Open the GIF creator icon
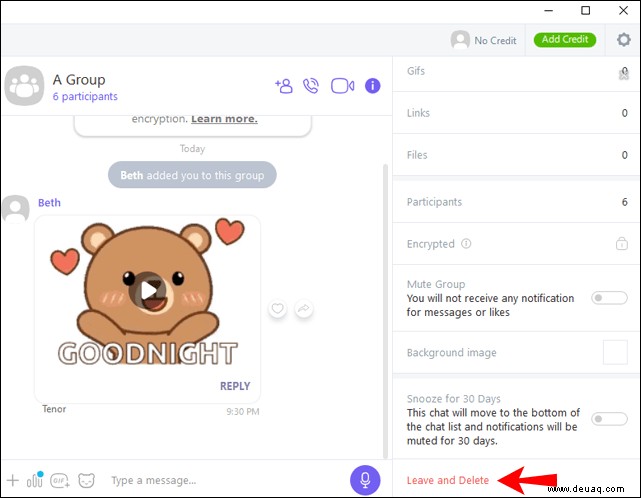 click(60, 480)
